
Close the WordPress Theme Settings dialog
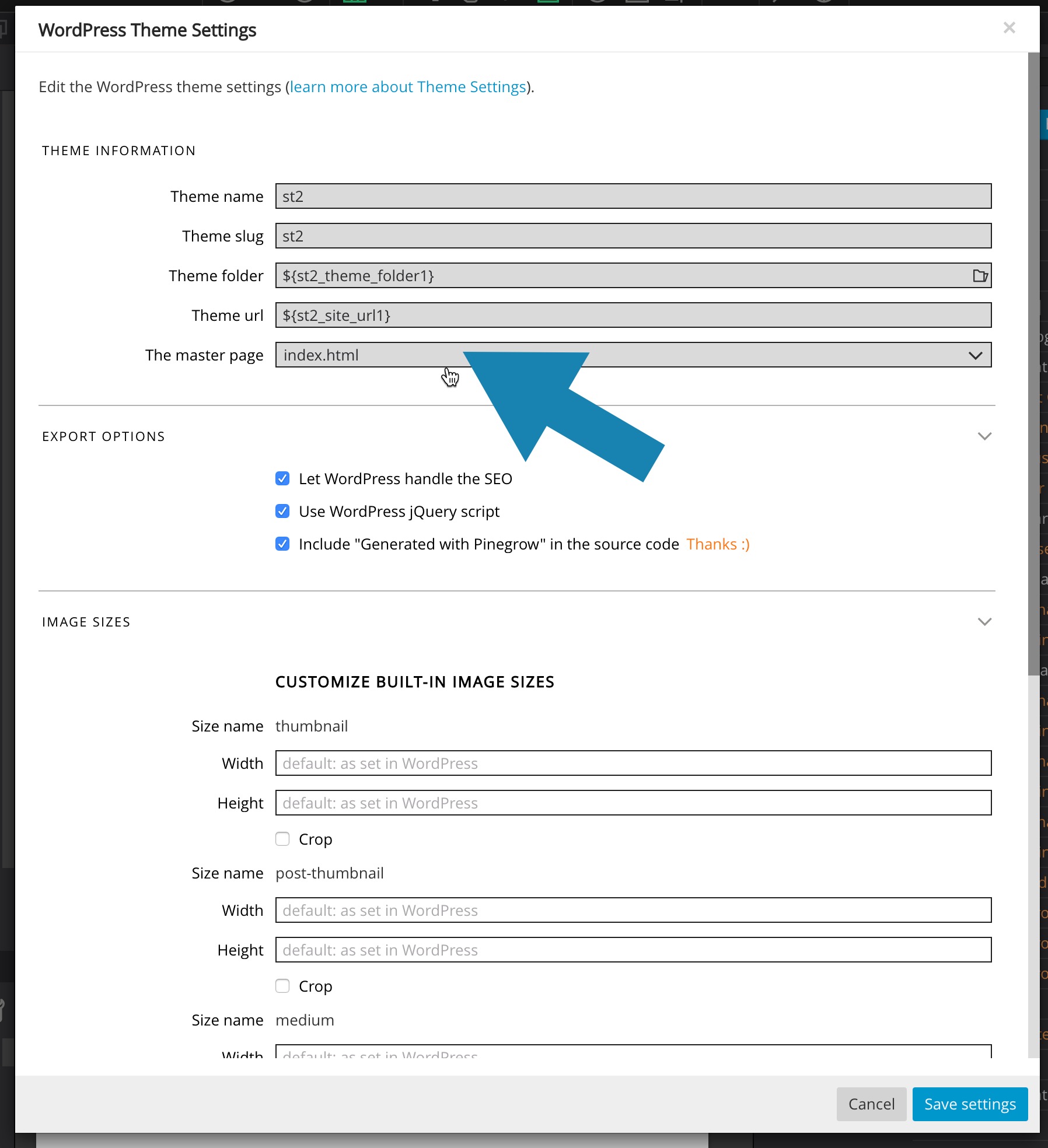(x=1009, y=27)
